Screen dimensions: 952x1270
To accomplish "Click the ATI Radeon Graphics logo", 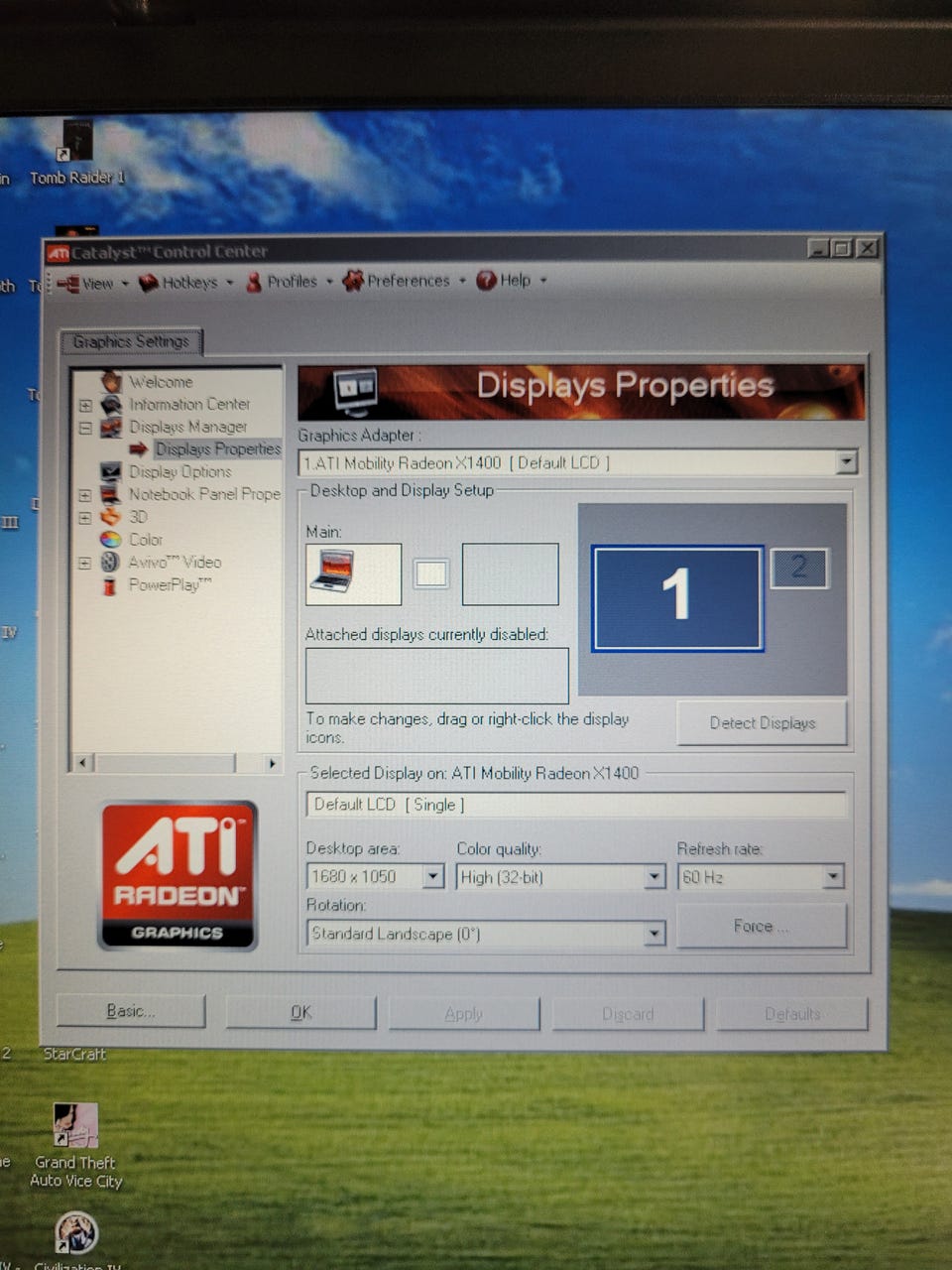I will [x=178, y=875].
